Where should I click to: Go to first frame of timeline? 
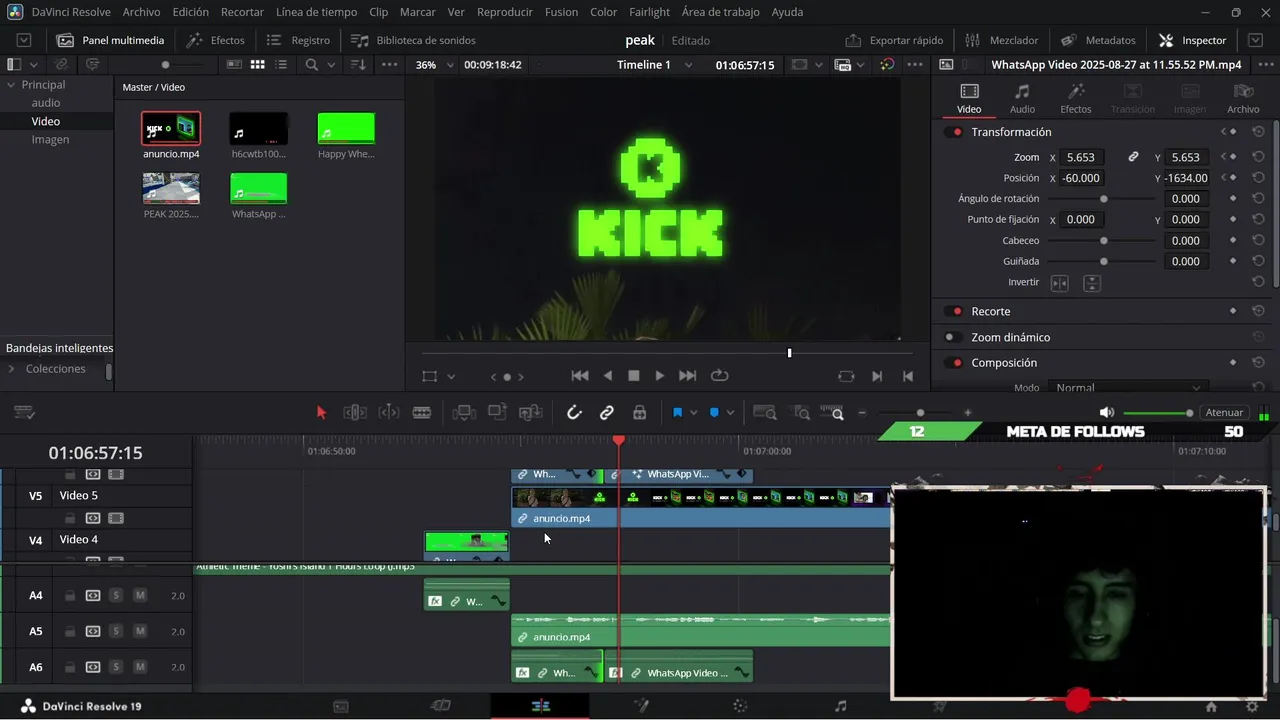[580, 376]
